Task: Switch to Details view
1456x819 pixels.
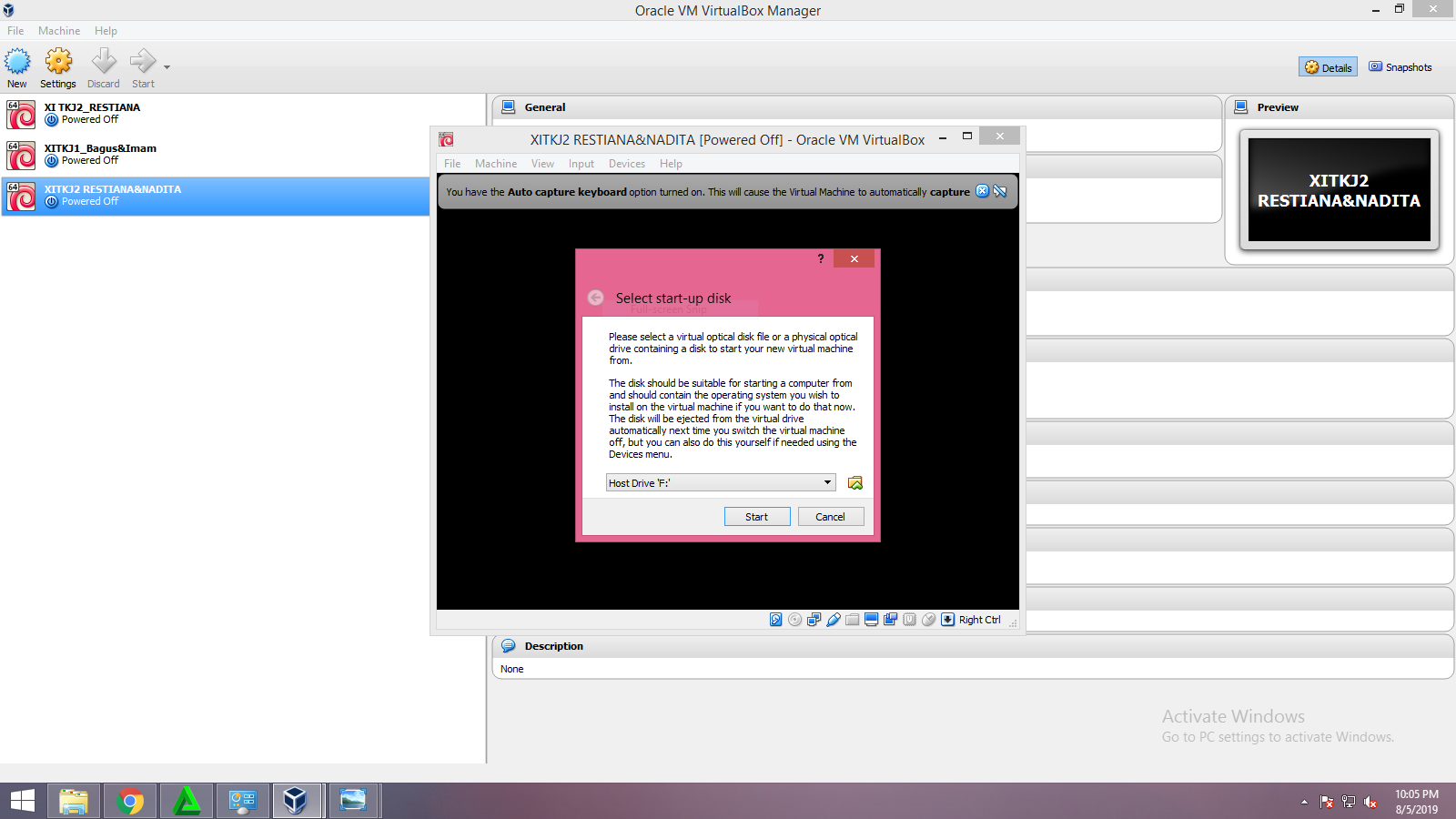Action: [1328, 67]
